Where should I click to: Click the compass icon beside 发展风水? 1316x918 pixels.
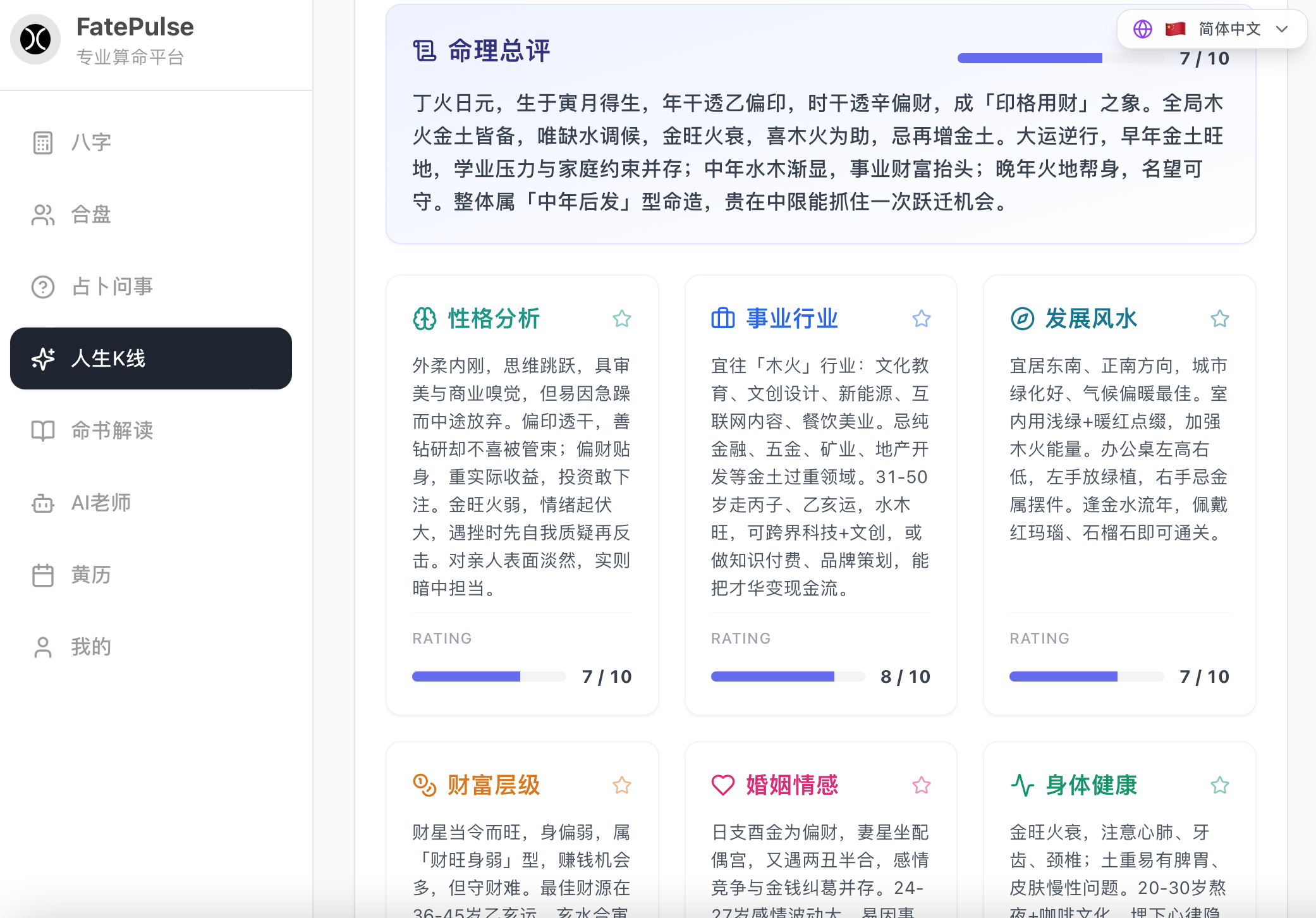[x=1022, y=319]
